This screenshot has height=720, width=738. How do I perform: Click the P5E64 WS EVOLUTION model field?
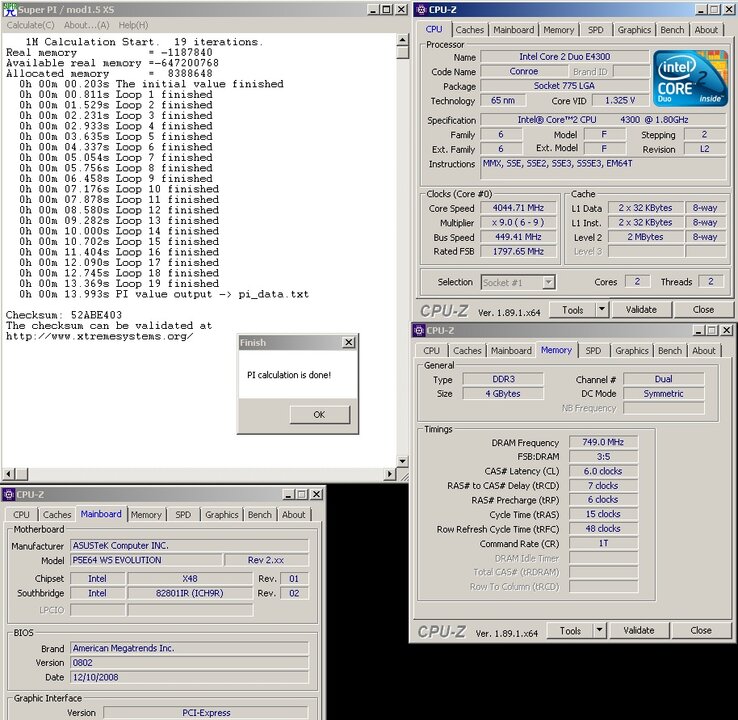(146, 560)
